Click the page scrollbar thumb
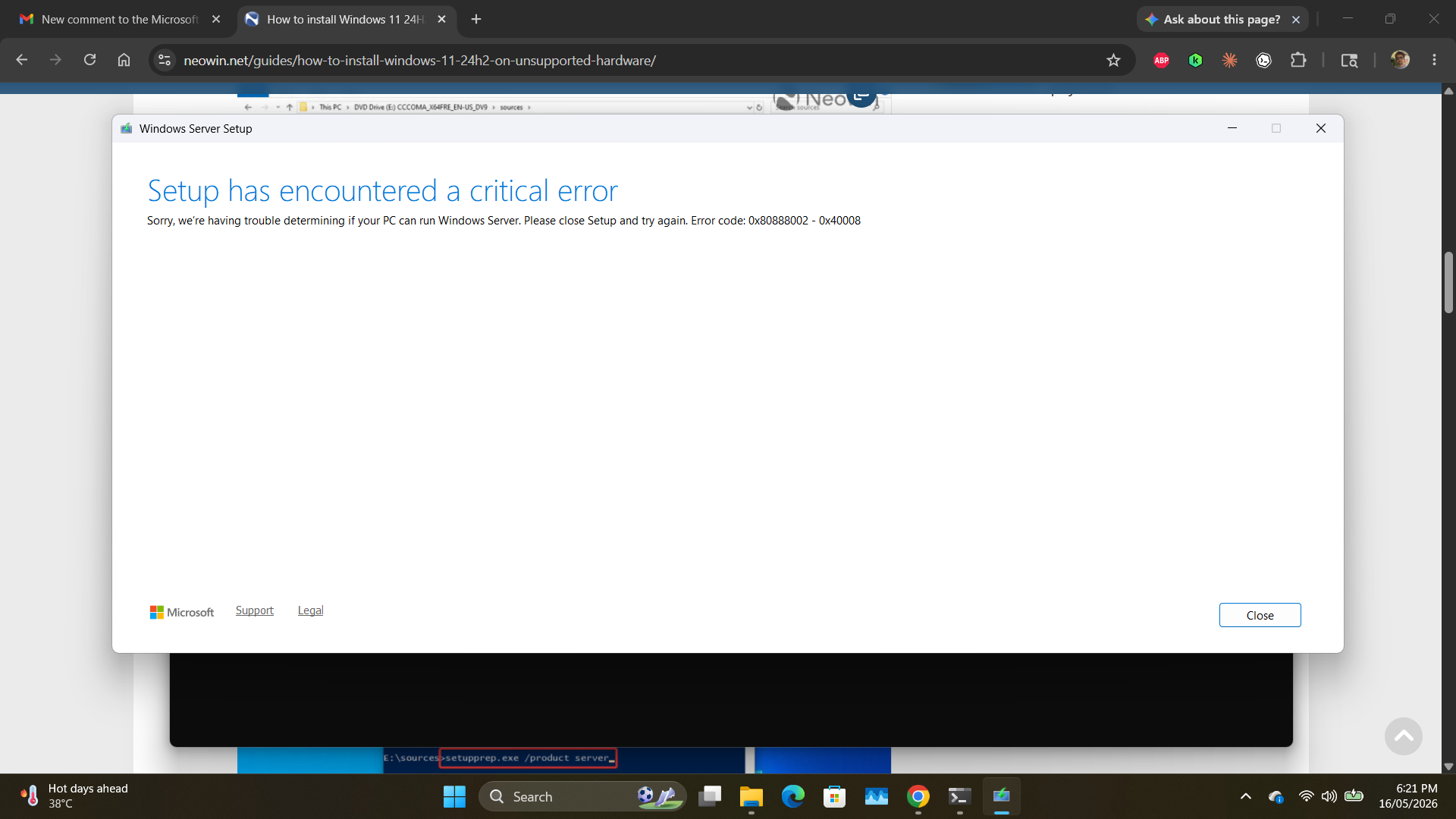The width and height of the screenshot is (1456, 819). point(1448,282)
